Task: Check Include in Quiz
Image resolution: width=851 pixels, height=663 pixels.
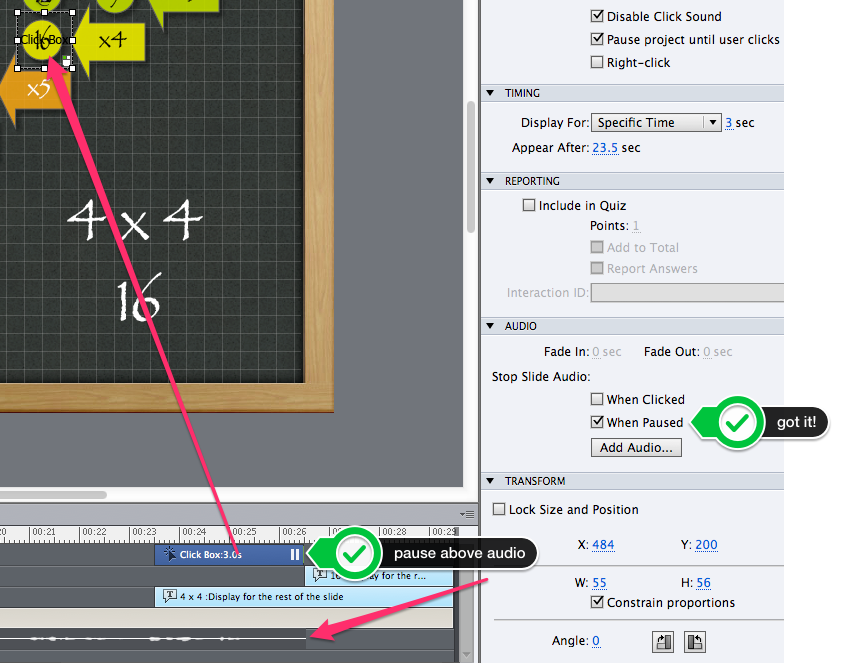Action: pos(529,205)
